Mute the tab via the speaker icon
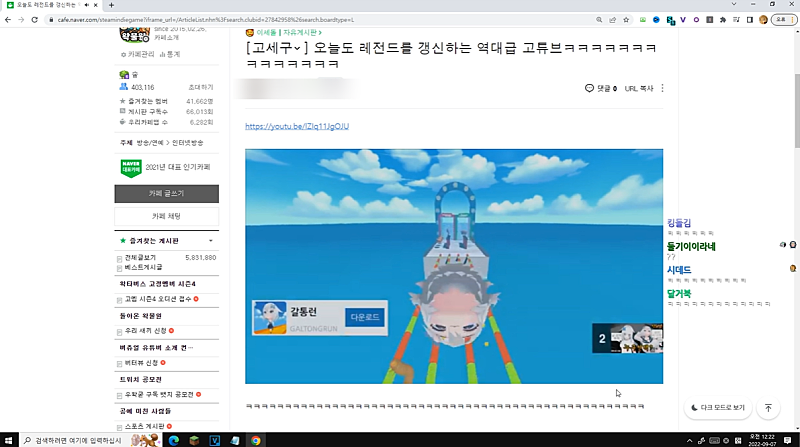 tap(87, 5)
